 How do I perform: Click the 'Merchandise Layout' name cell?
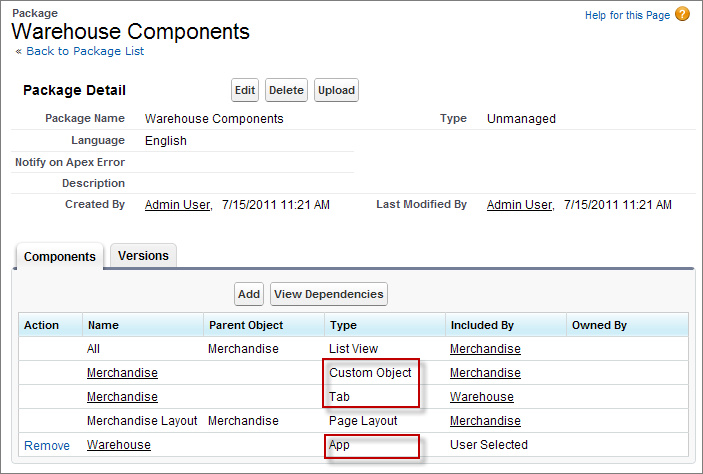point(142,421)
